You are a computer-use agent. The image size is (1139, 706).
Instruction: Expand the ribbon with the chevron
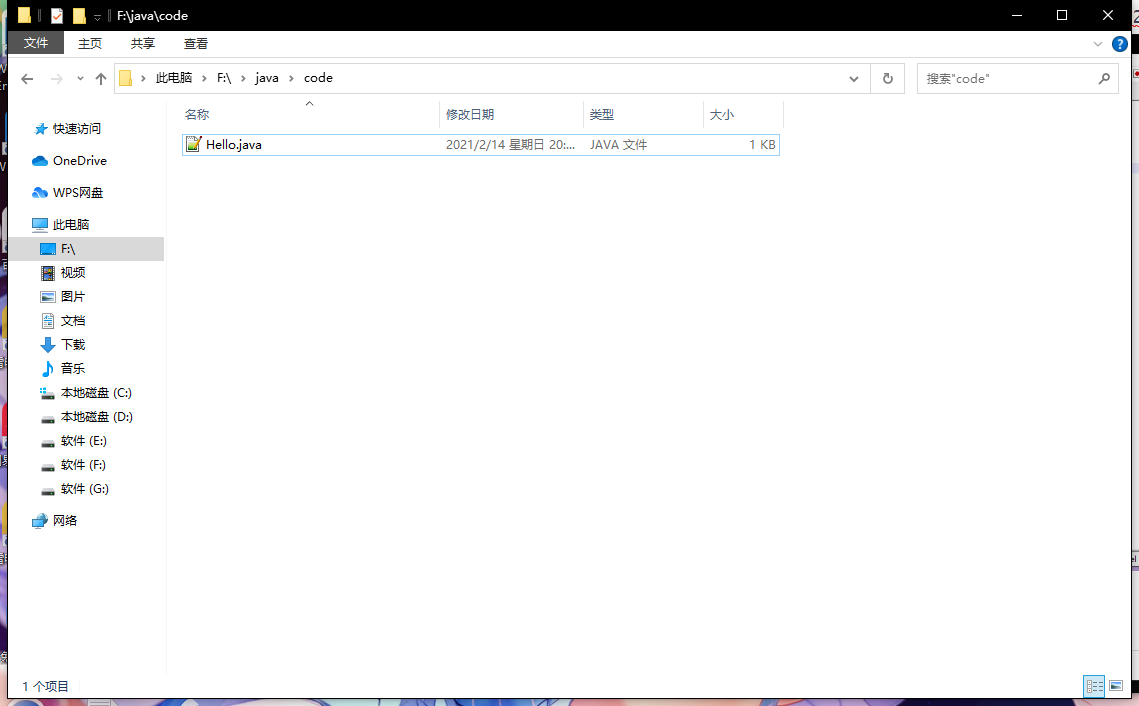click(x=1098, y=44)
